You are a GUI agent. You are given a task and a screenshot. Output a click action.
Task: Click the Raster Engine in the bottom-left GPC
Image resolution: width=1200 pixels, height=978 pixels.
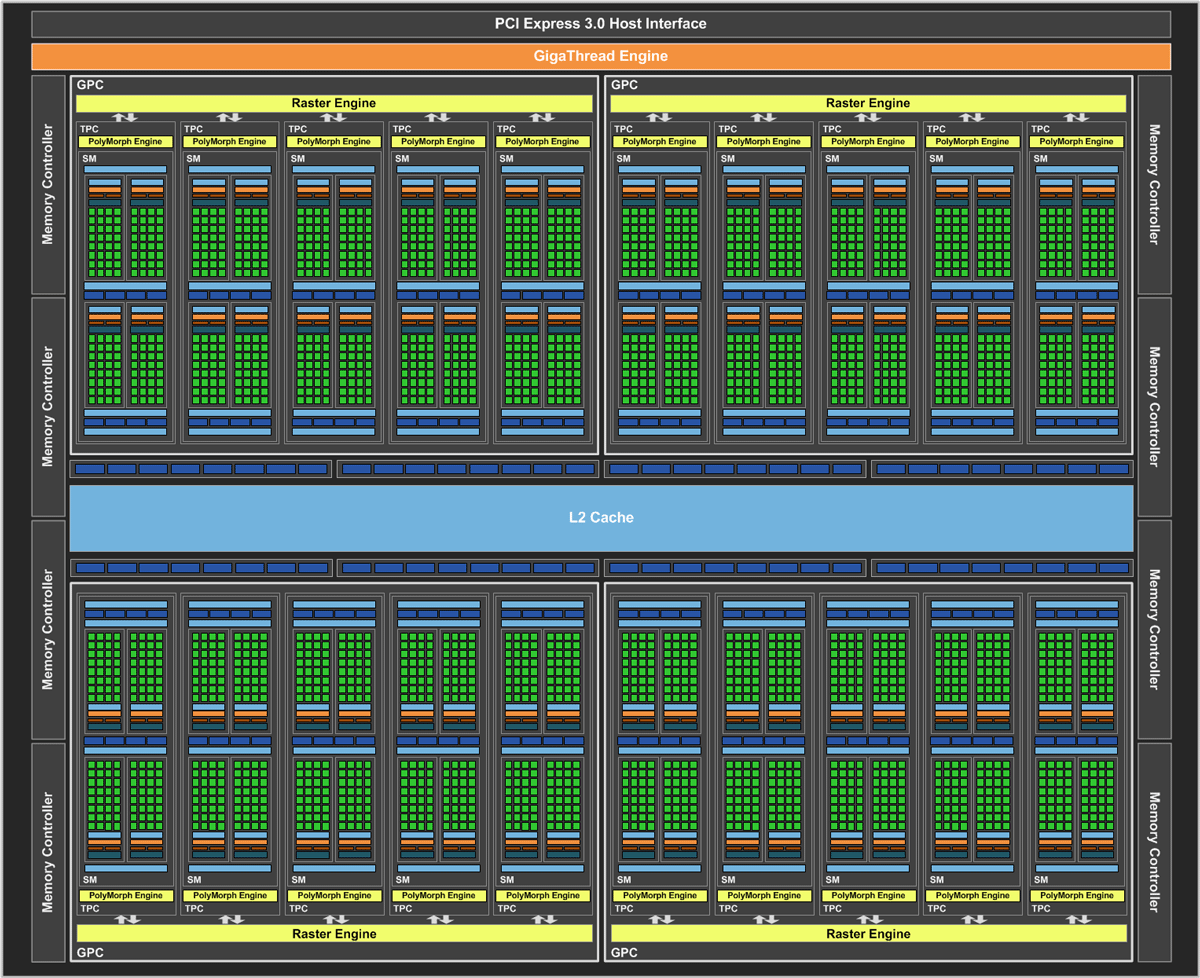(334, 934)
